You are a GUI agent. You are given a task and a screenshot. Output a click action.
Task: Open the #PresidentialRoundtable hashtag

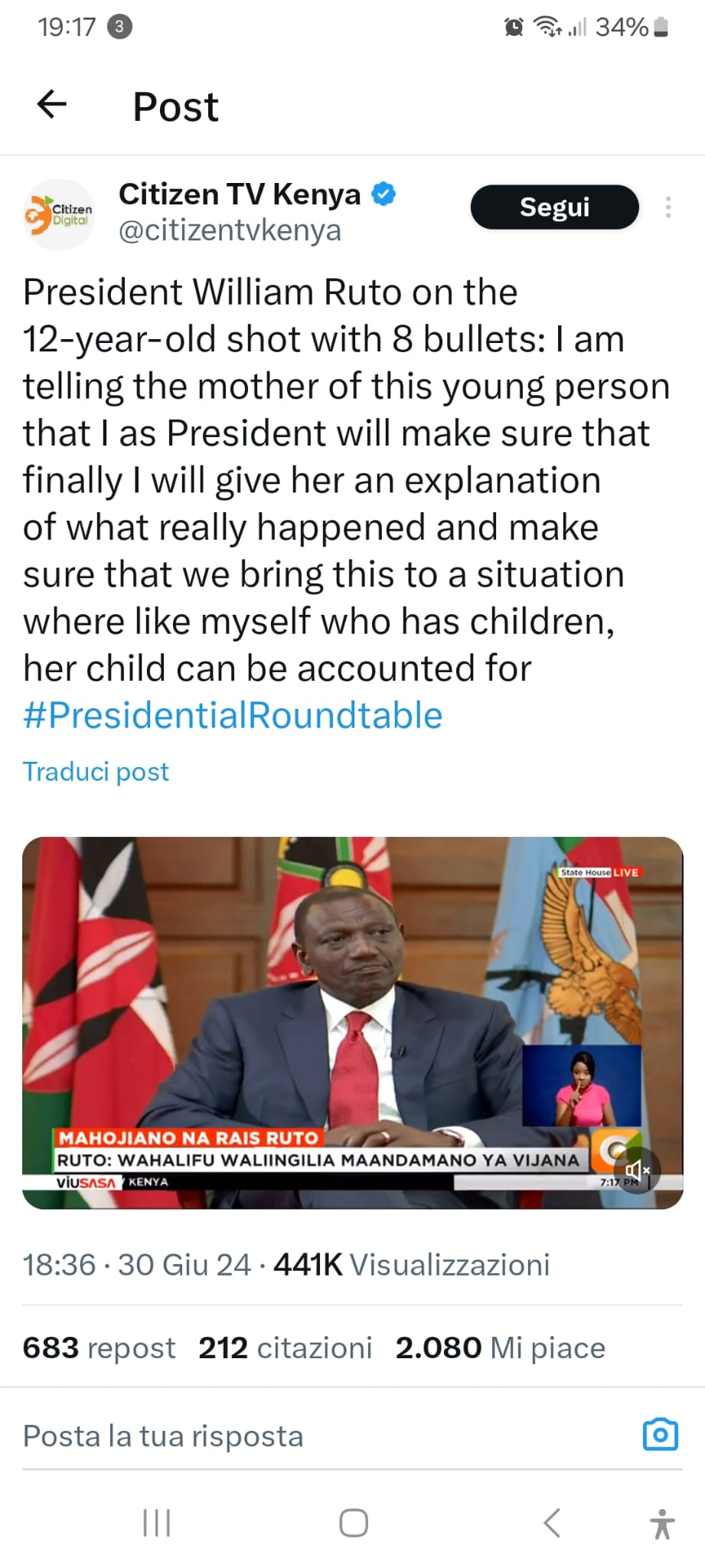(x=233, y=715)
